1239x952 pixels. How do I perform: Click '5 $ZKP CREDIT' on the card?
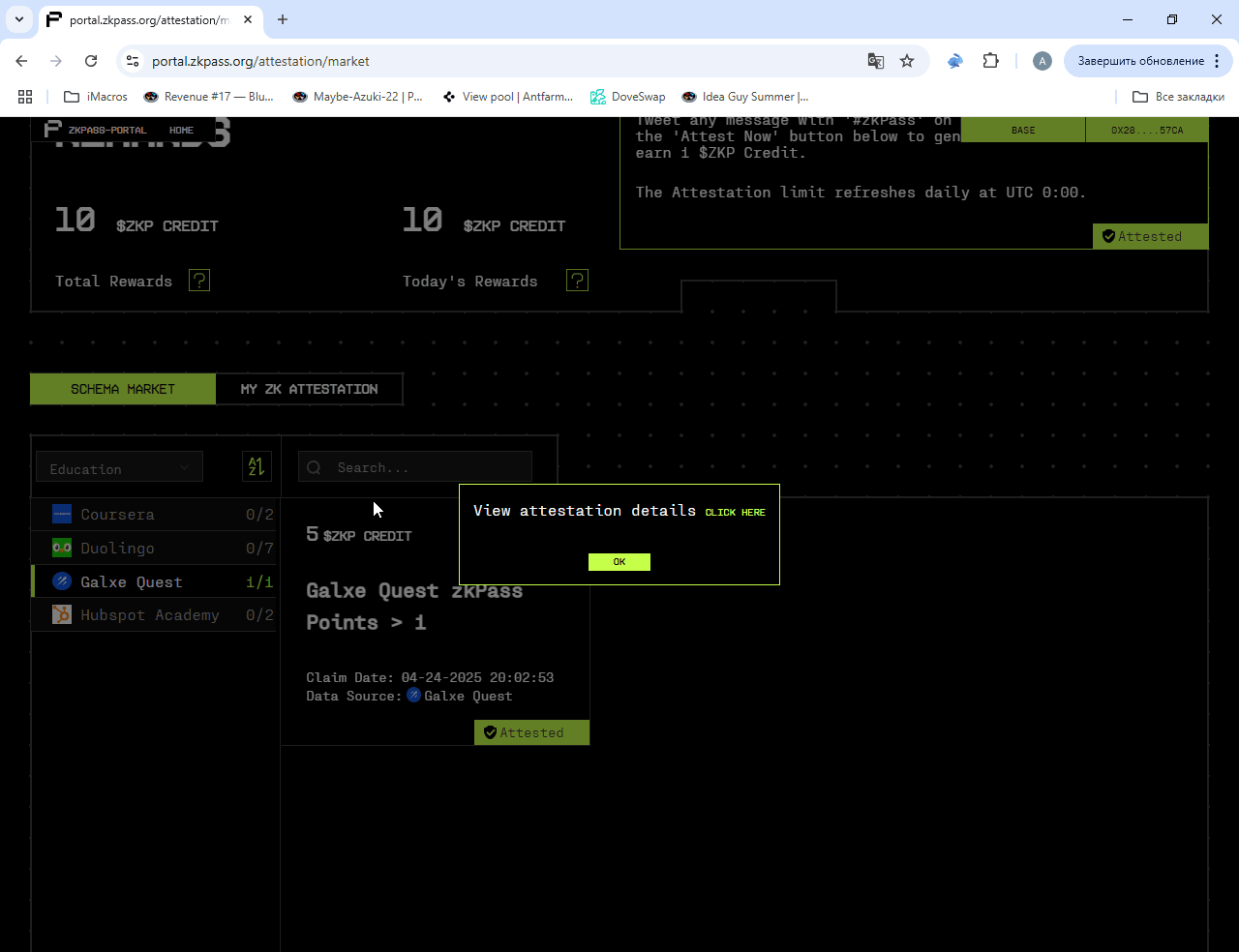click(x=359, y=534)
